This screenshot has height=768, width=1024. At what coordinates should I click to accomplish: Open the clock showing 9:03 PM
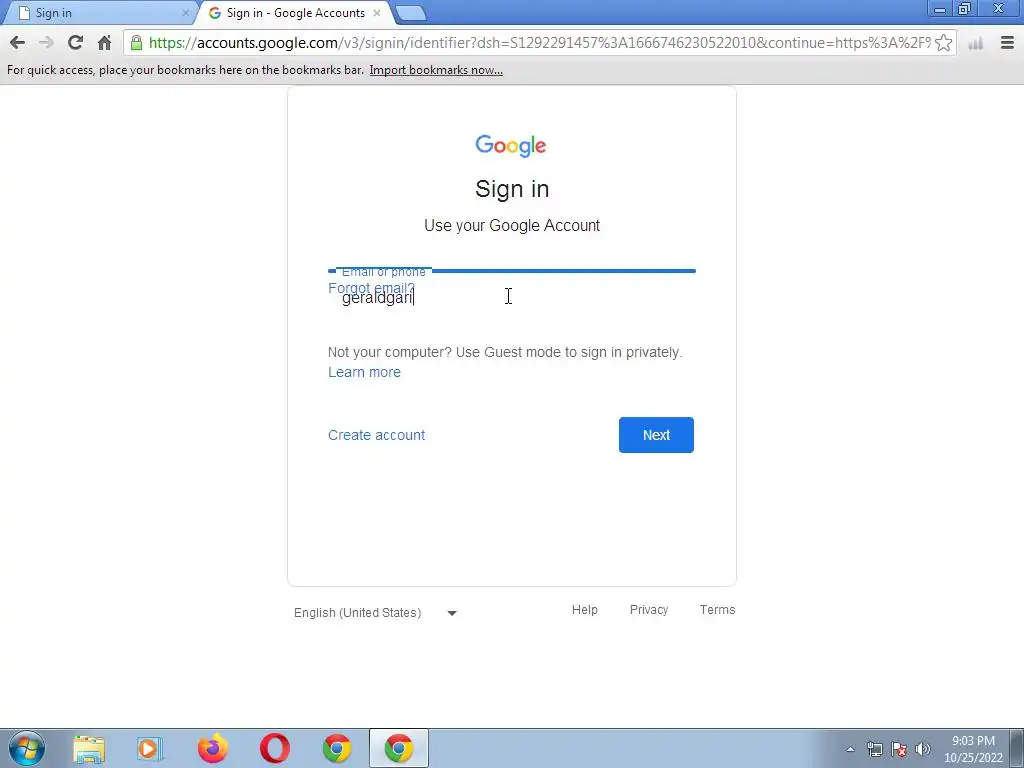pos(973,749)
